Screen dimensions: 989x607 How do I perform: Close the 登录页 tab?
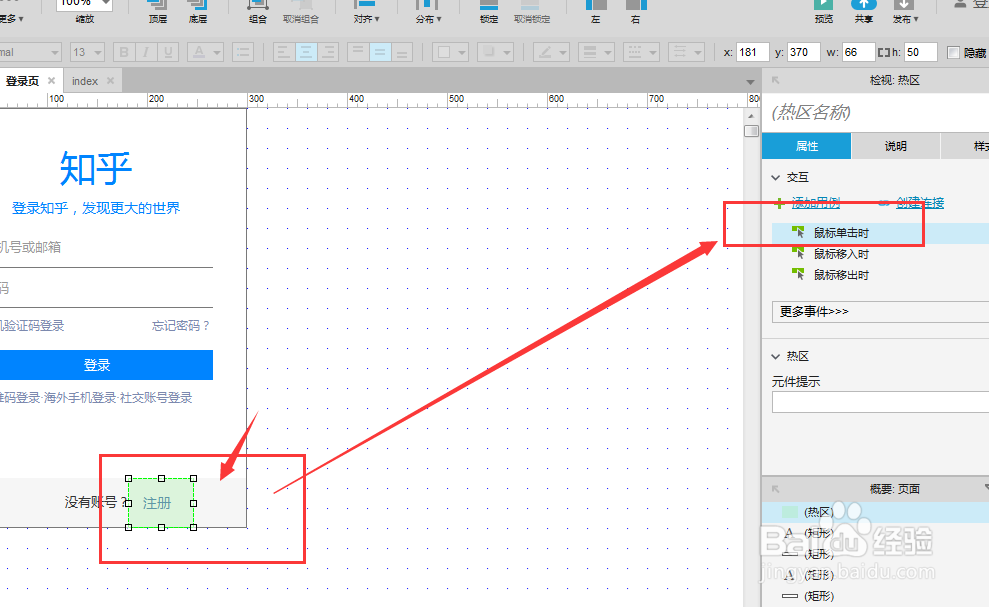pos(52,81)
